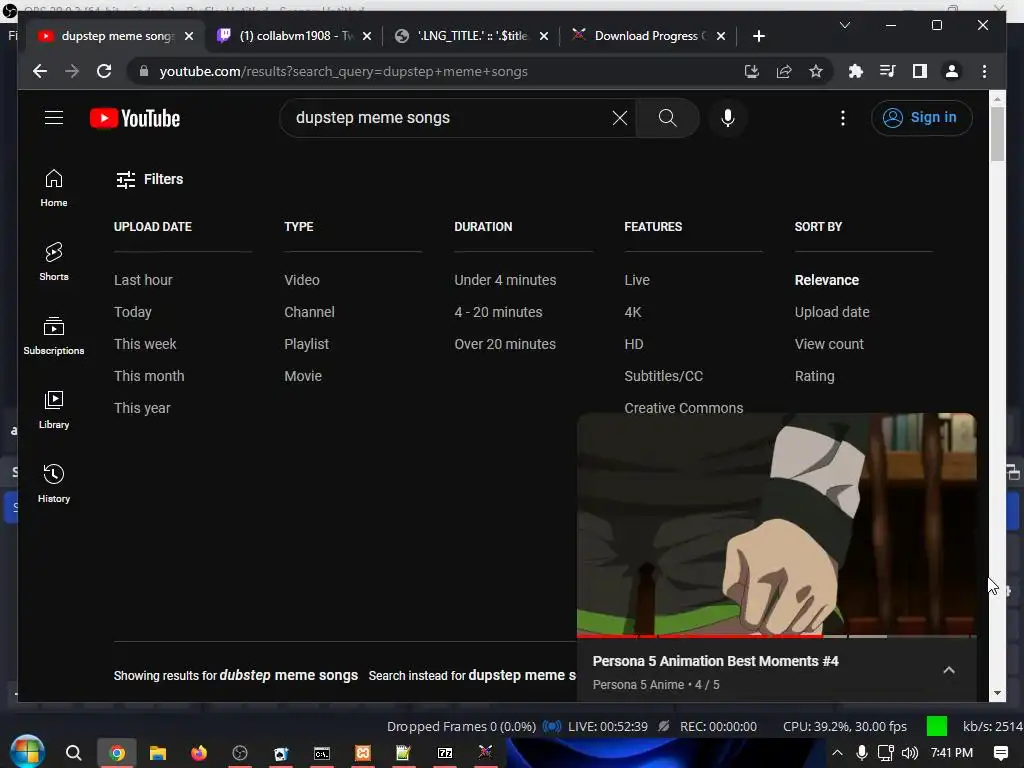Click the YouTube logo
This screenshot has height=768, width=1024.
pos(135,118)
